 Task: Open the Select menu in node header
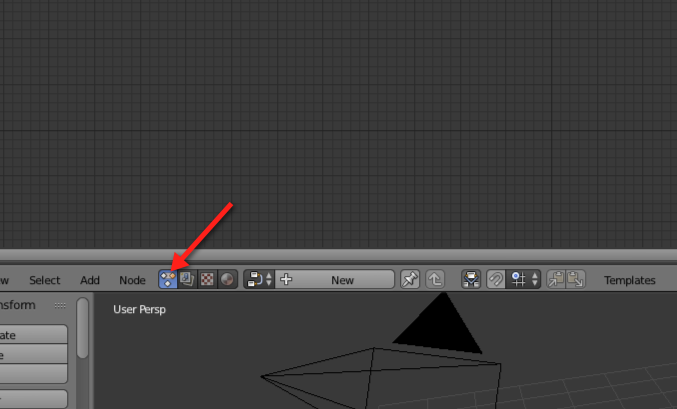pos(44,280)
